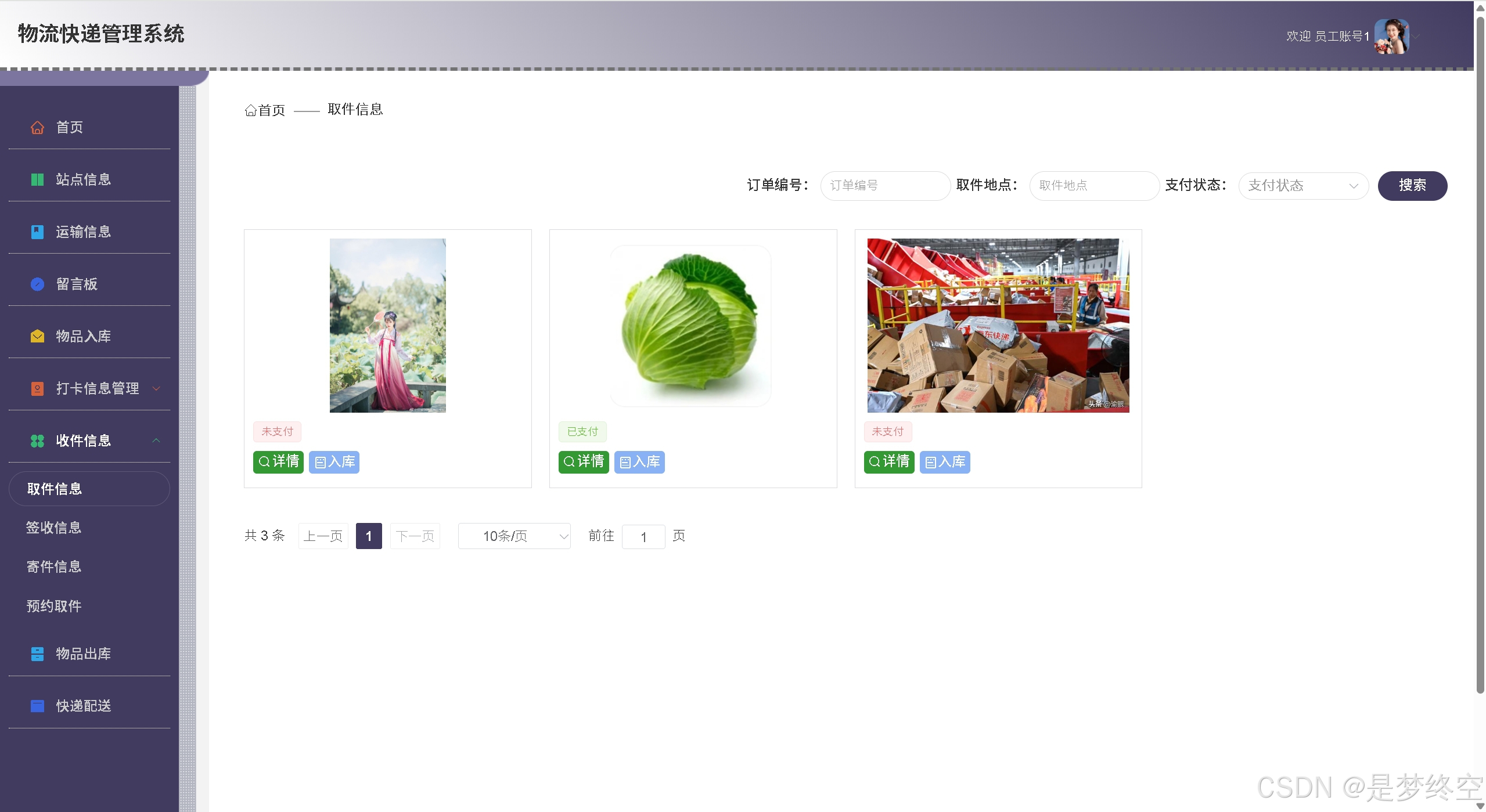Expand the 打卡信息管理 submenu
The image size is (1486, 812).
tap(156, 388)
